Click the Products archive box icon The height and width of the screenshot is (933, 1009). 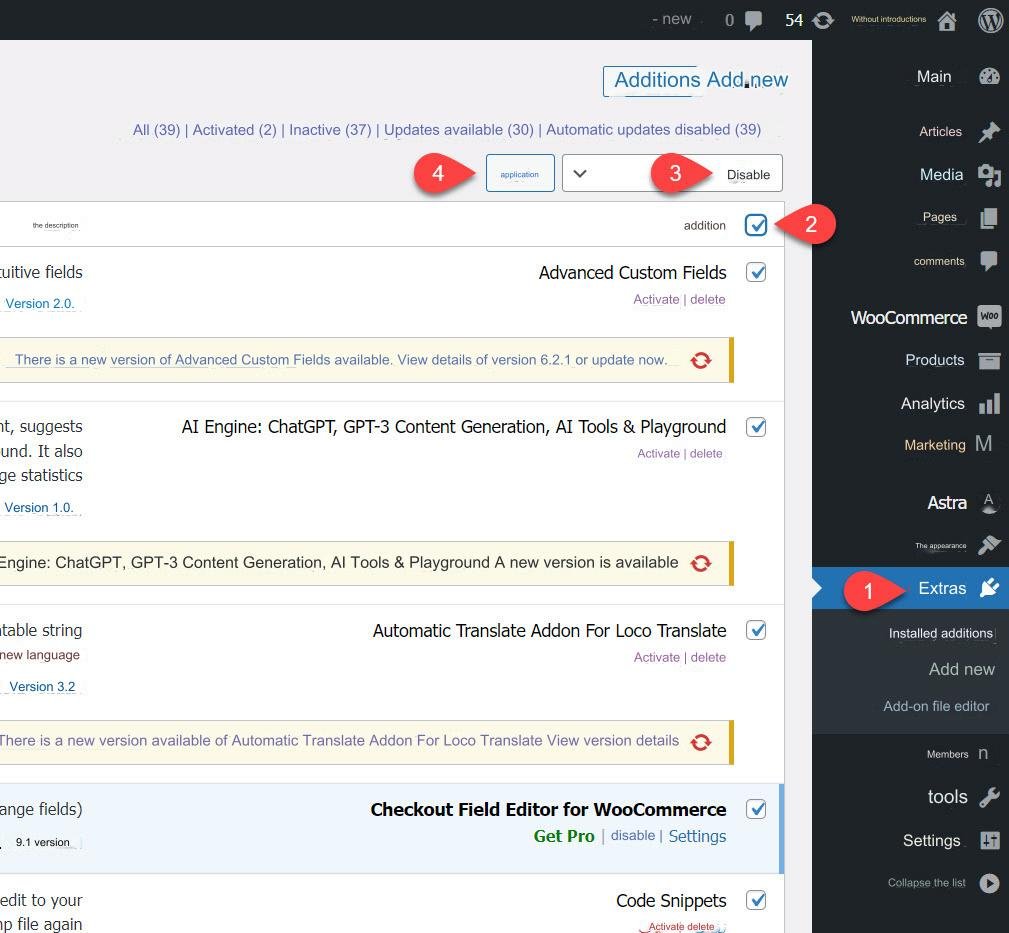989,360
